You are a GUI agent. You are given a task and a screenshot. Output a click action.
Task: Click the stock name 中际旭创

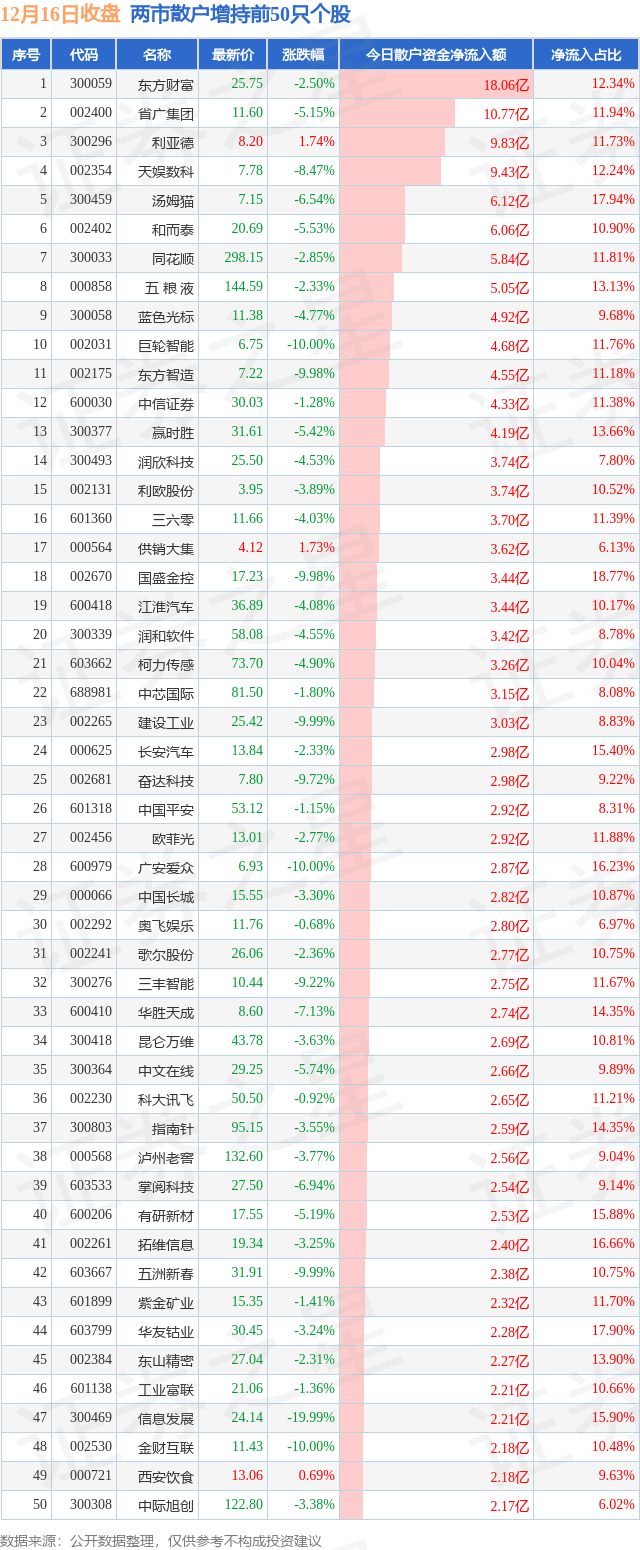click(x=166, y=1505)
